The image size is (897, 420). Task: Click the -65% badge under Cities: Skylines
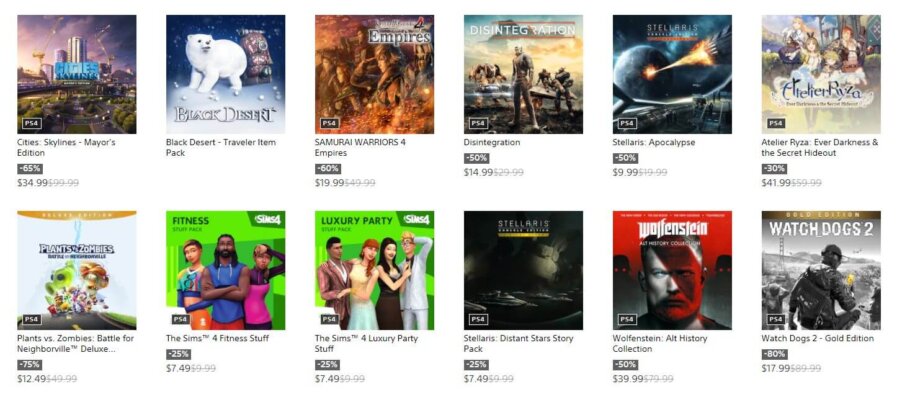(x=30, y=169)
